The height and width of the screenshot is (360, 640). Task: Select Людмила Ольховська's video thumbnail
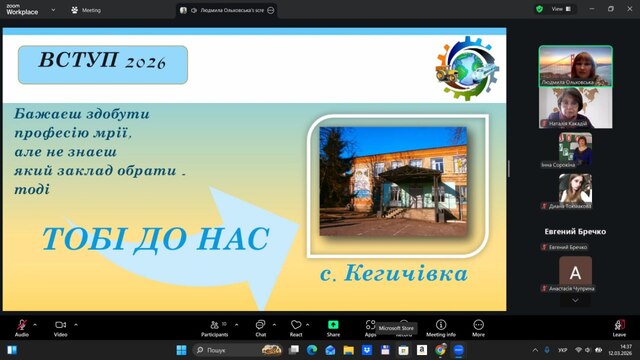tap(576, 66)
